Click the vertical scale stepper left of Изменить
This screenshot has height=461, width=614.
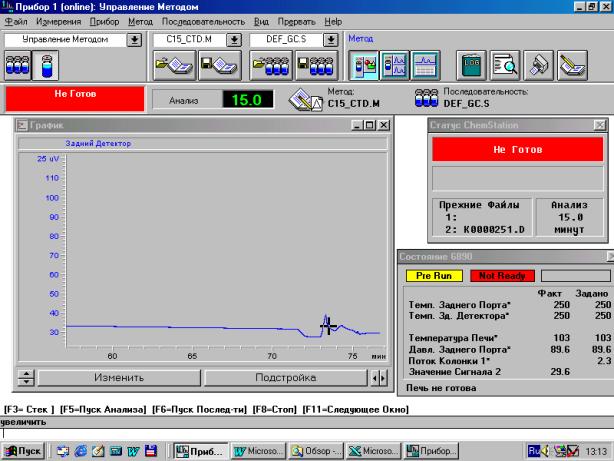pyautogui.click(x=26, y=378)
